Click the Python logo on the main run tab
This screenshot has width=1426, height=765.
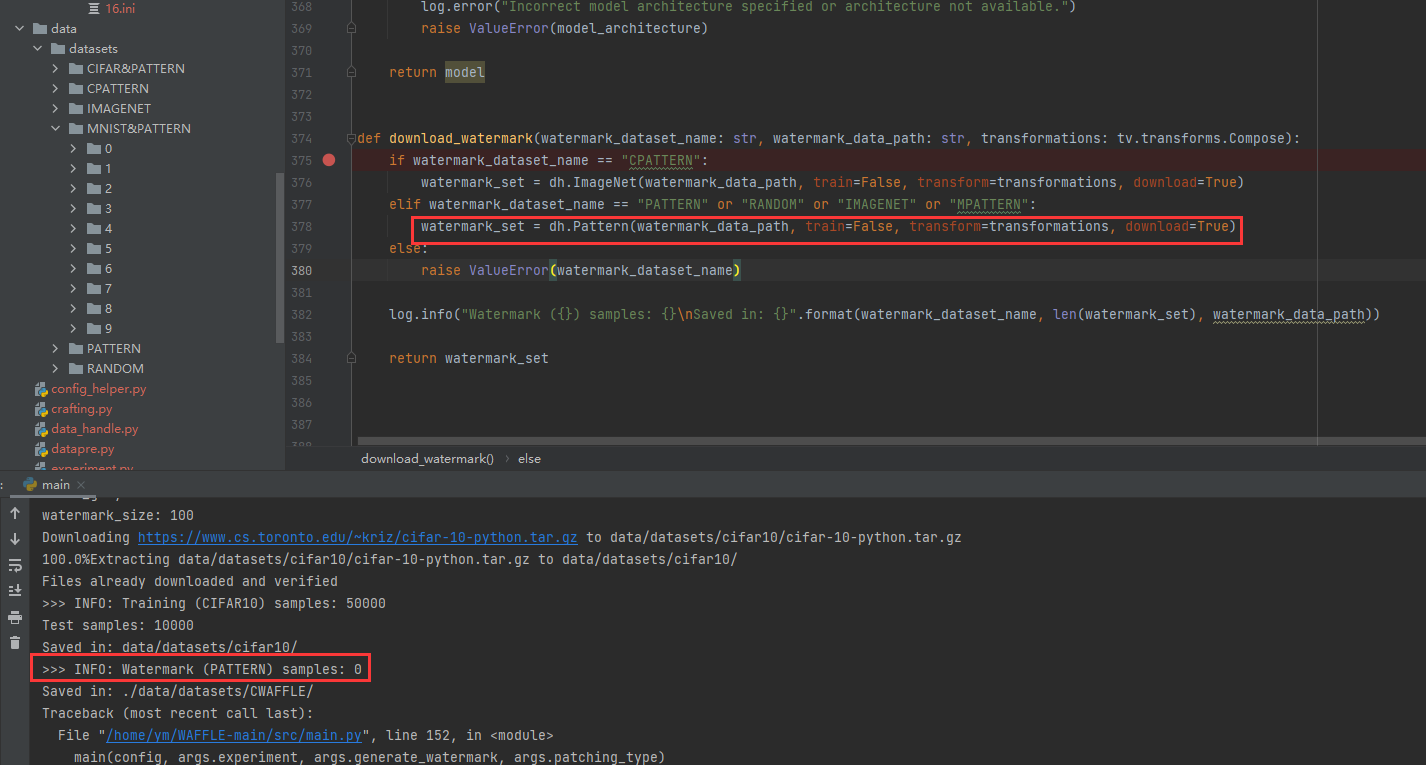[x=28, y=484]
